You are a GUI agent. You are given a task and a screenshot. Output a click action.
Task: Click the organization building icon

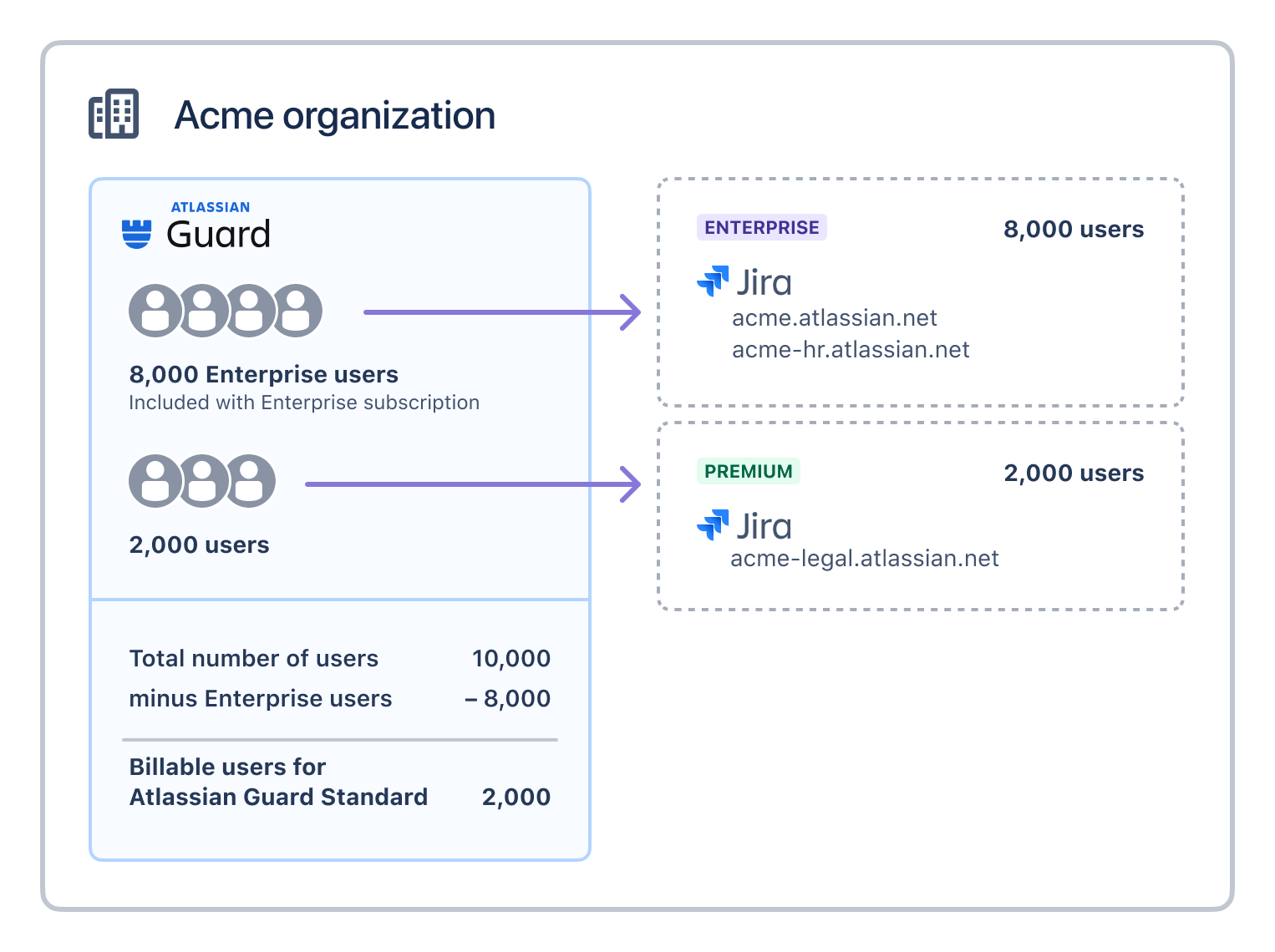[114, 114]
